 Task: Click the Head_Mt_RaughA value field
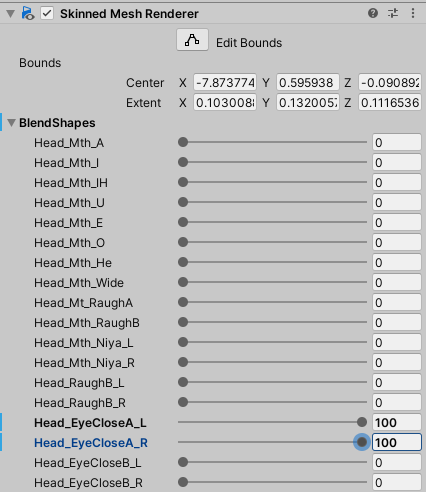(x=397, y=302)
